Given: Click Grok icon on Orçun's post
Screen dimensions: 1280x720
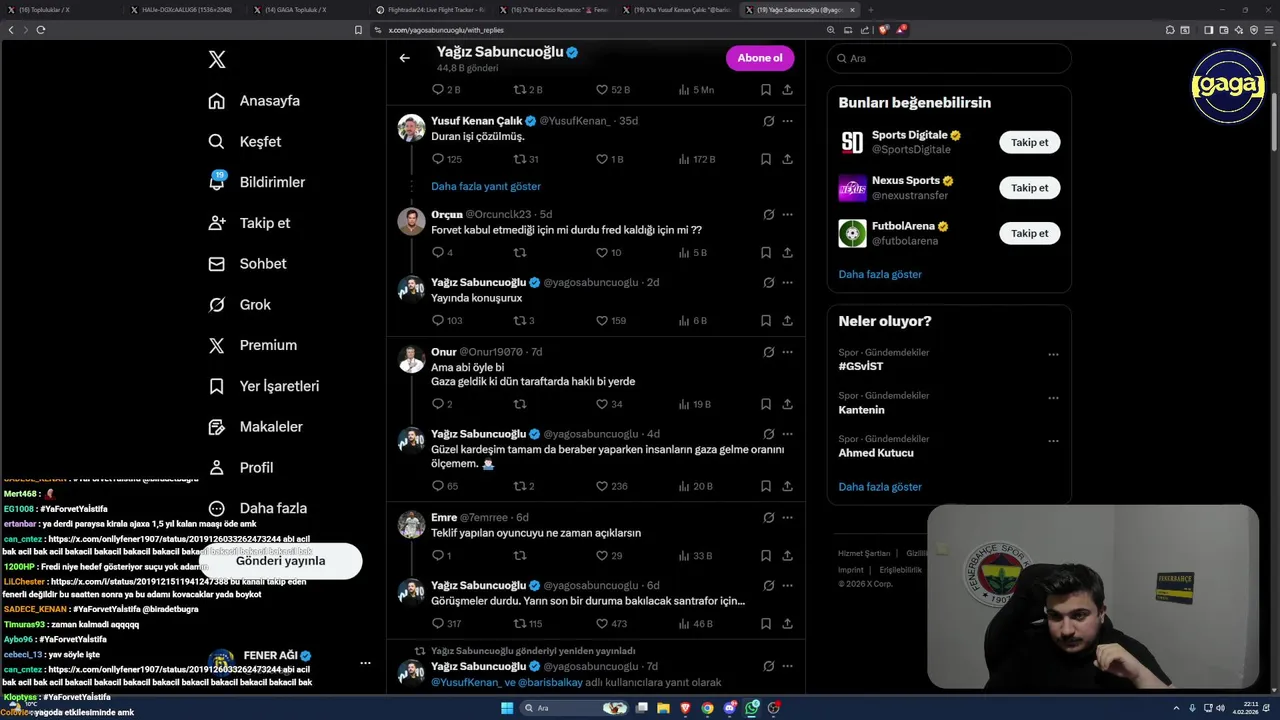Looking at the screenshot, I should pos(768,214).
